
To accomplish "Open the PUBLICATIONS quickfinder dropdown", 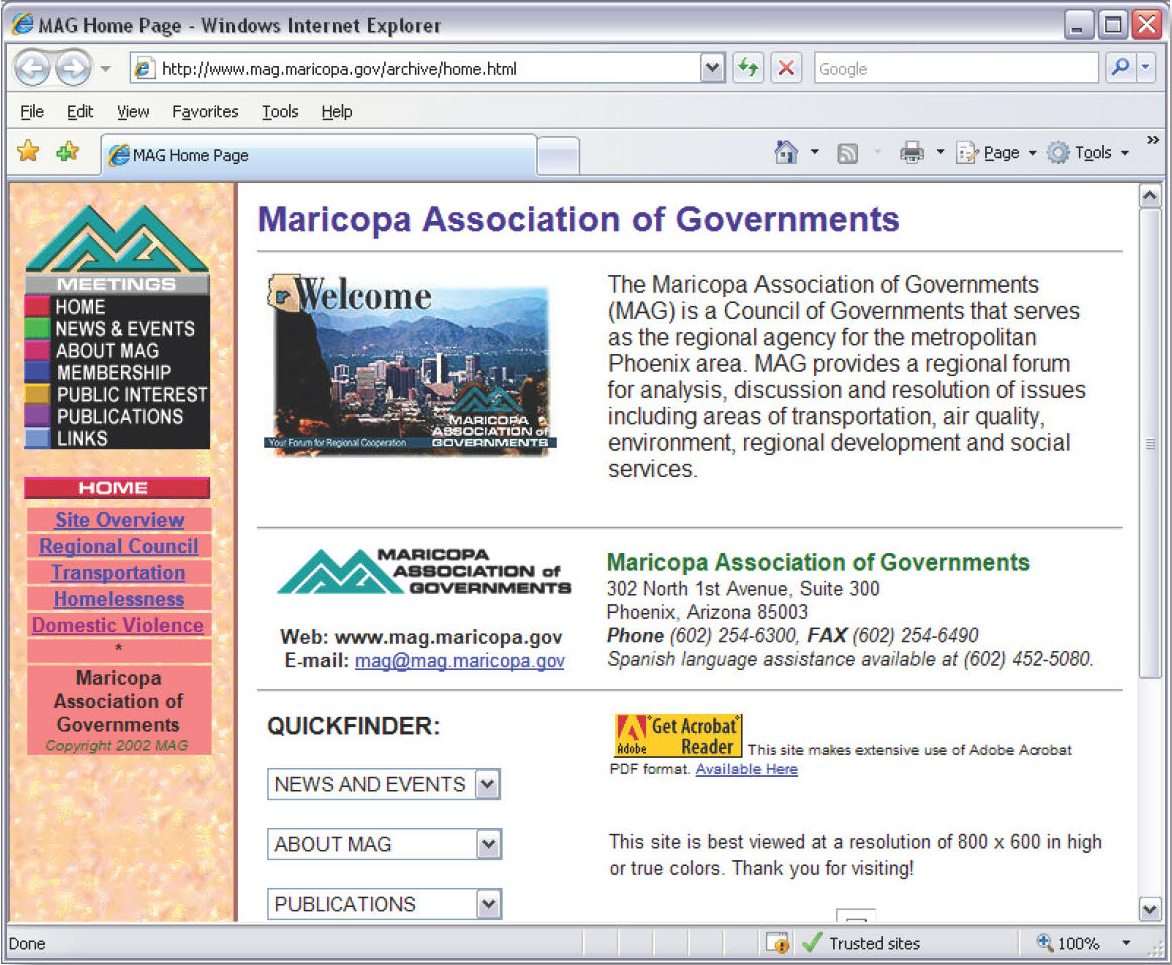I will click(x=488, y=905).
